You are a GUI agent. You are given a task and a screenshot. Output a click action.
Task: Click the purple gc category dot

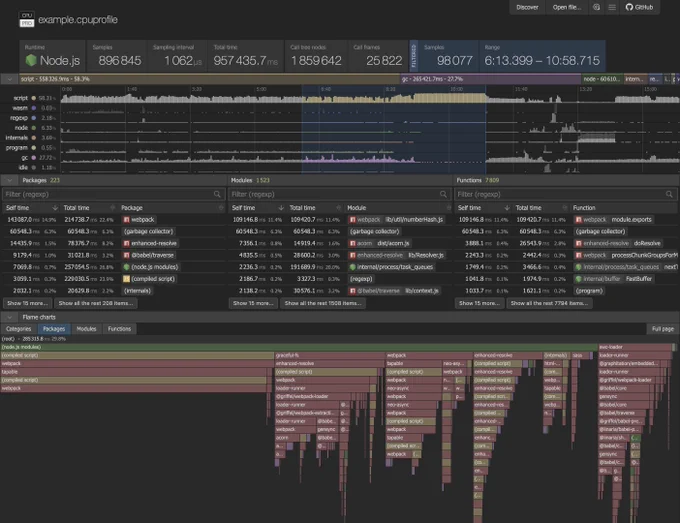[x=34, y=158]
